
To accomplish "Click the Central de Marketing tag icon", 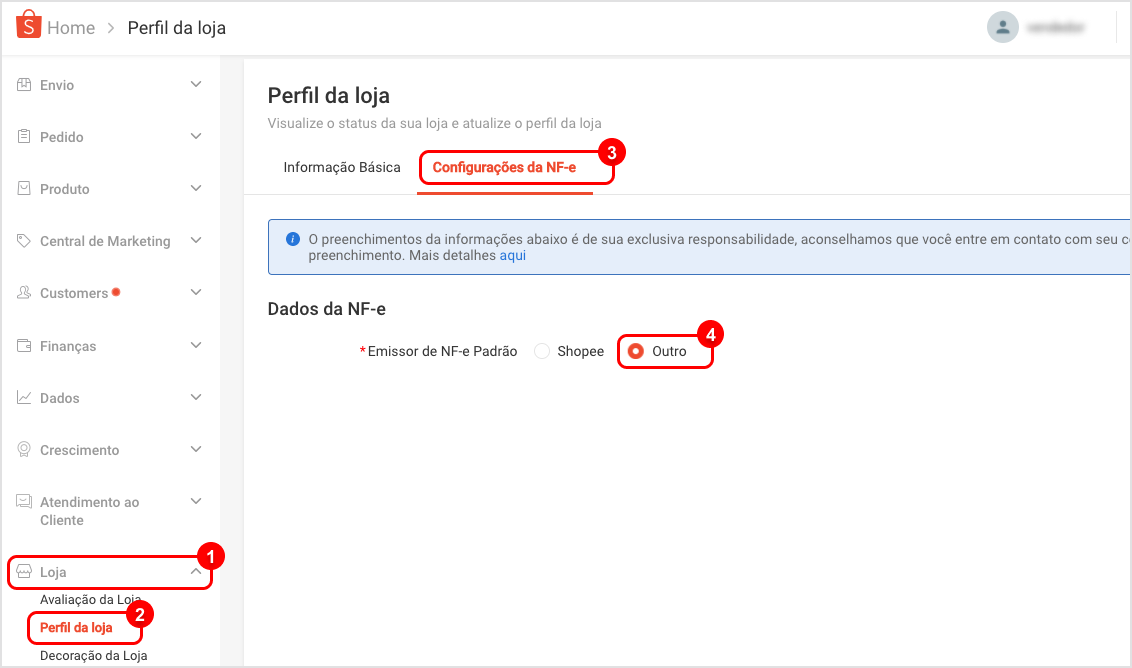I will [25, 241].
